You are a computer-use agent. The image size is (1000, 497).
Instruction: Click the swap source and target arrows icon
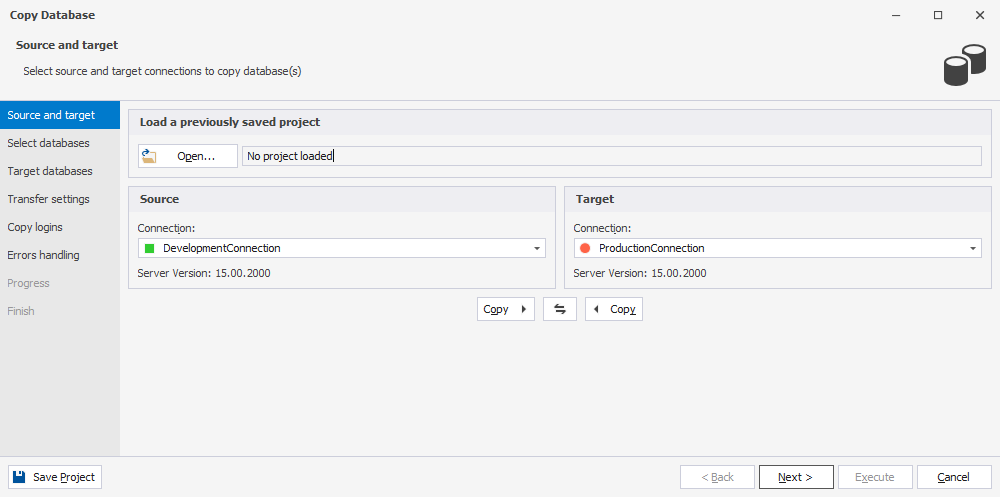(560, 309)
